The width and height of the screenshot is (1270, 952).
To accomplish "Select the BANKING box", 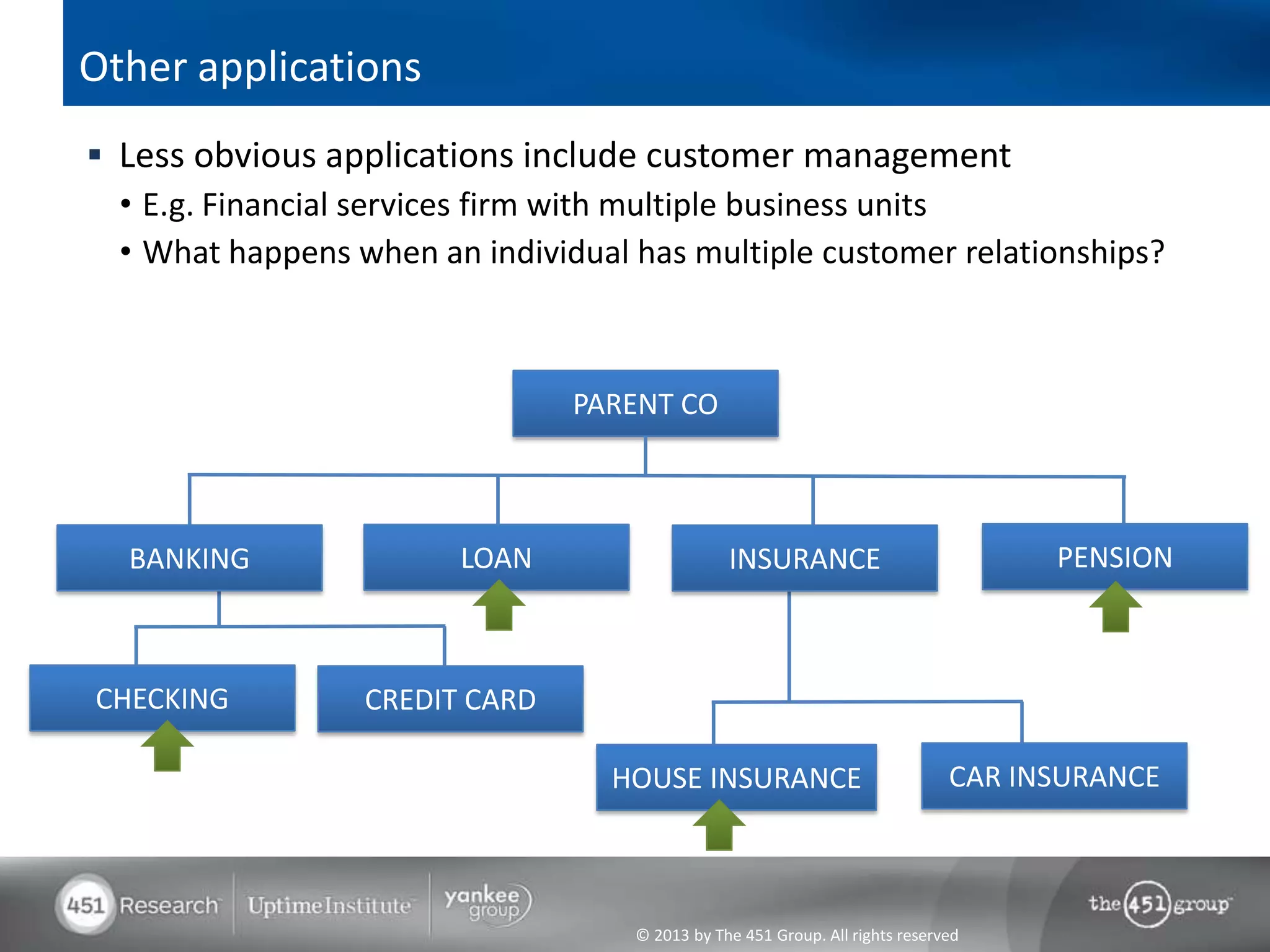I will pos(189,558).
